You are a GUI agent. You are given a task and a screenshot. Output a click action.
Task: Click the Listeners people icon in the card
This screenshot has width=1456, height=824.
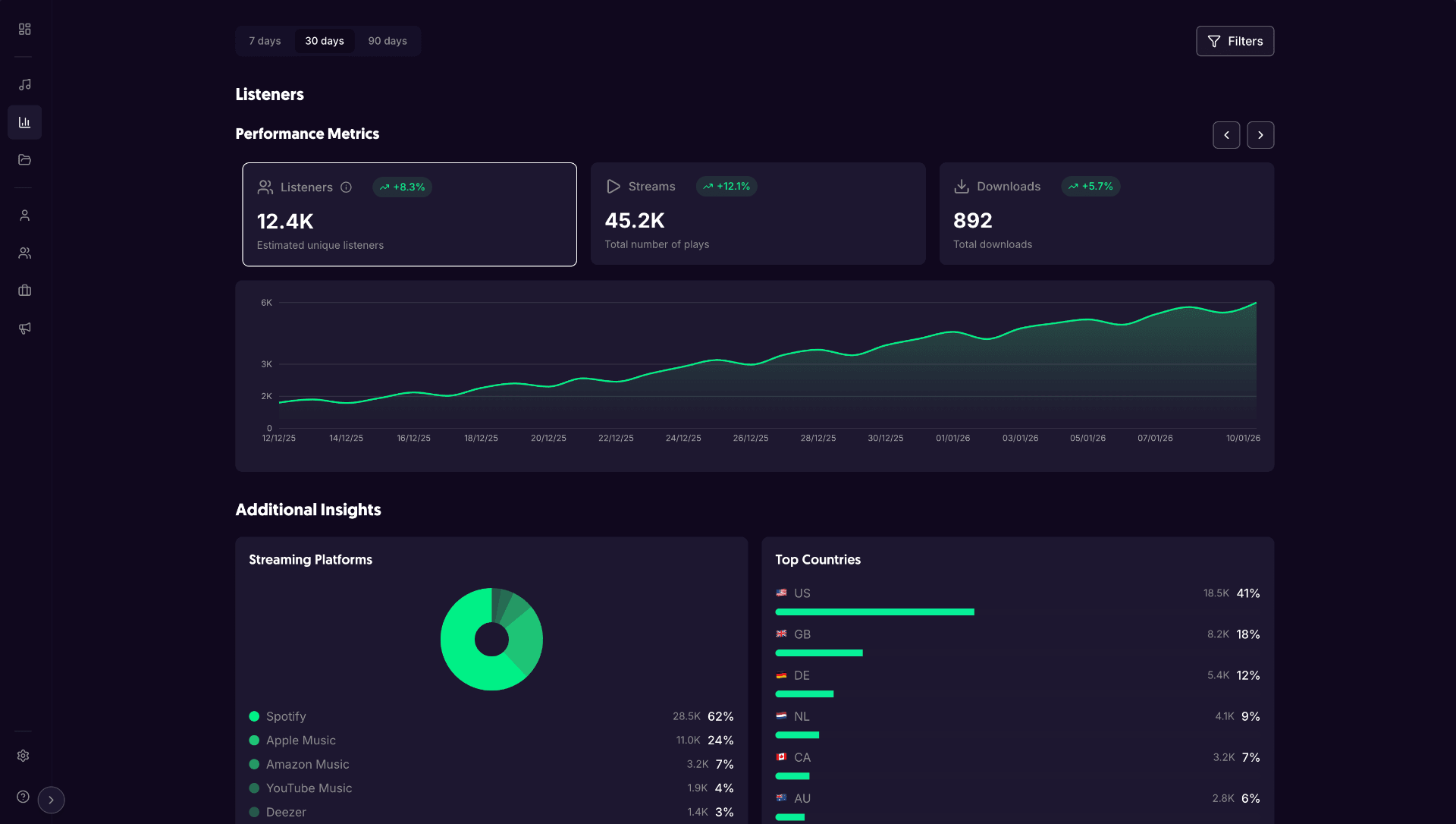tap(265, 187)
